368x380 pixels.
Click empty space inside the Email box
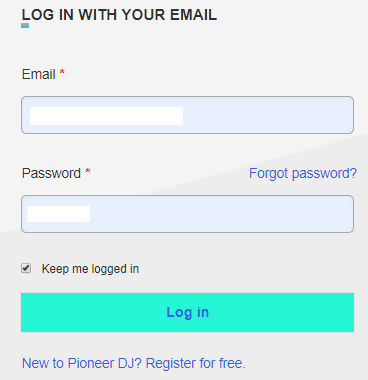point(267,115)
